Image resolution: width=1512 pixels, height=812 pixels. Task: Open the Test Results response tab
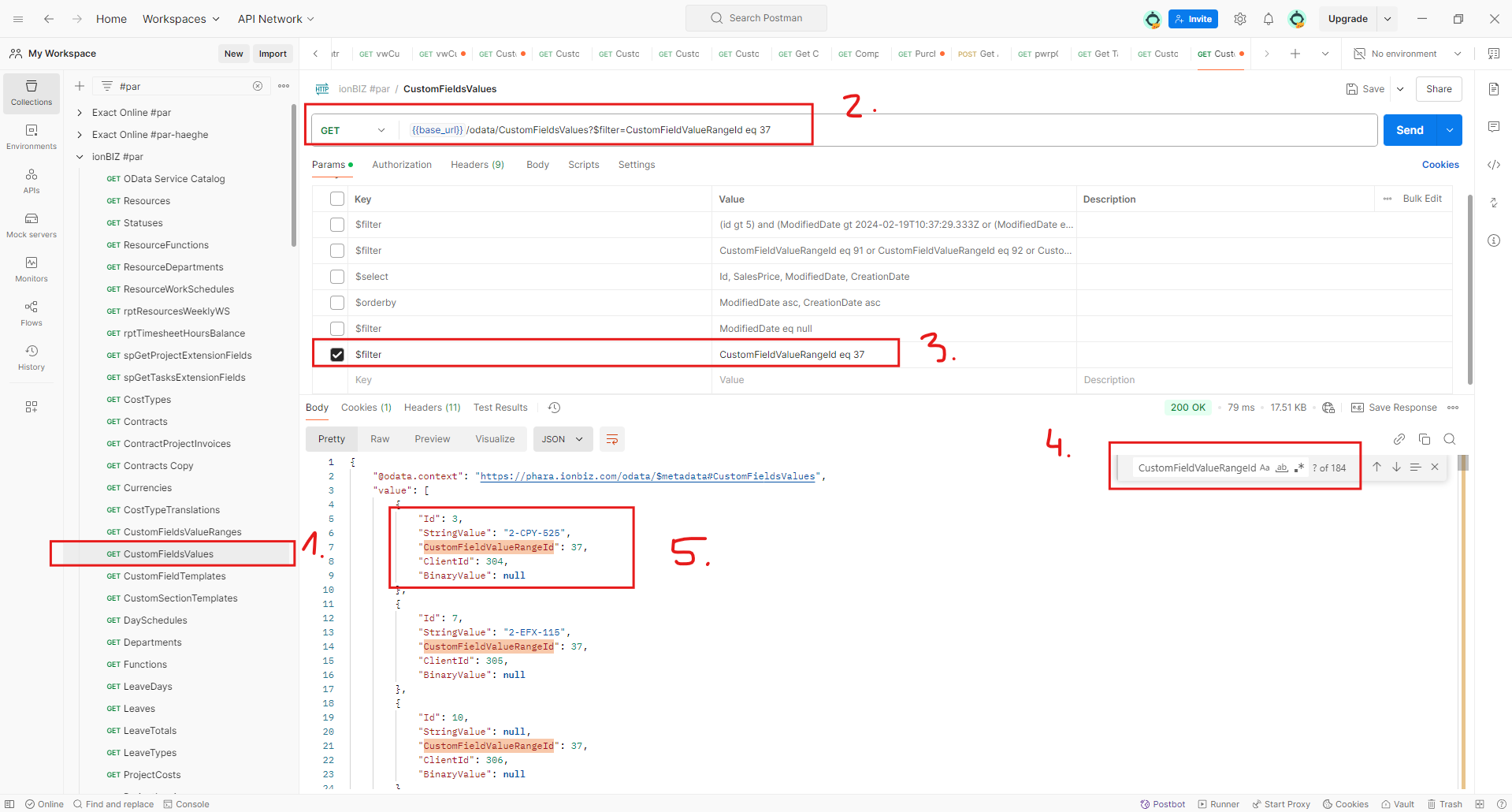coord(500,408)
